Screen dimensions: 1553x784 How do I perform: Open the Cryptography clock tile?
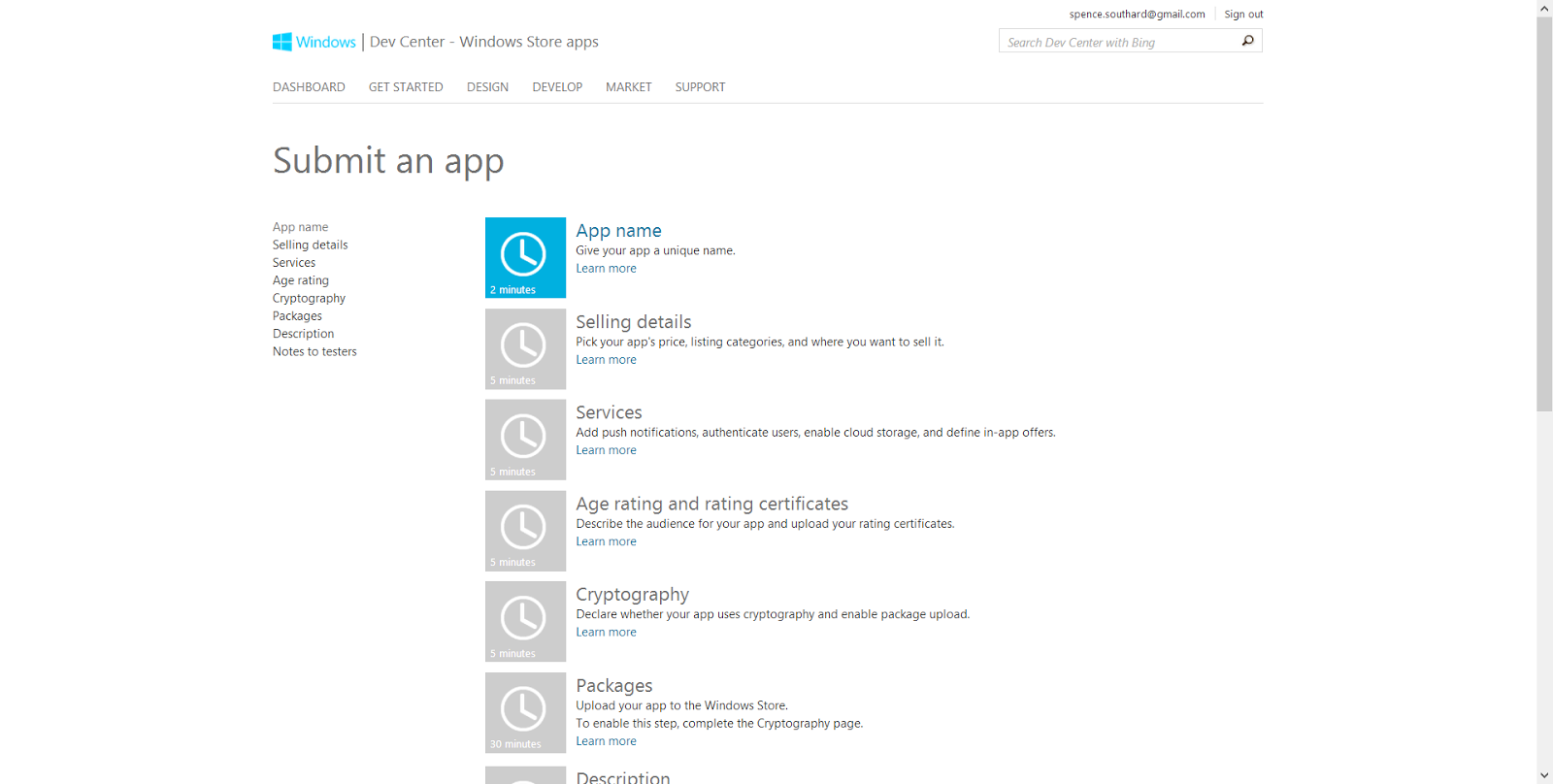pos(525,621)
